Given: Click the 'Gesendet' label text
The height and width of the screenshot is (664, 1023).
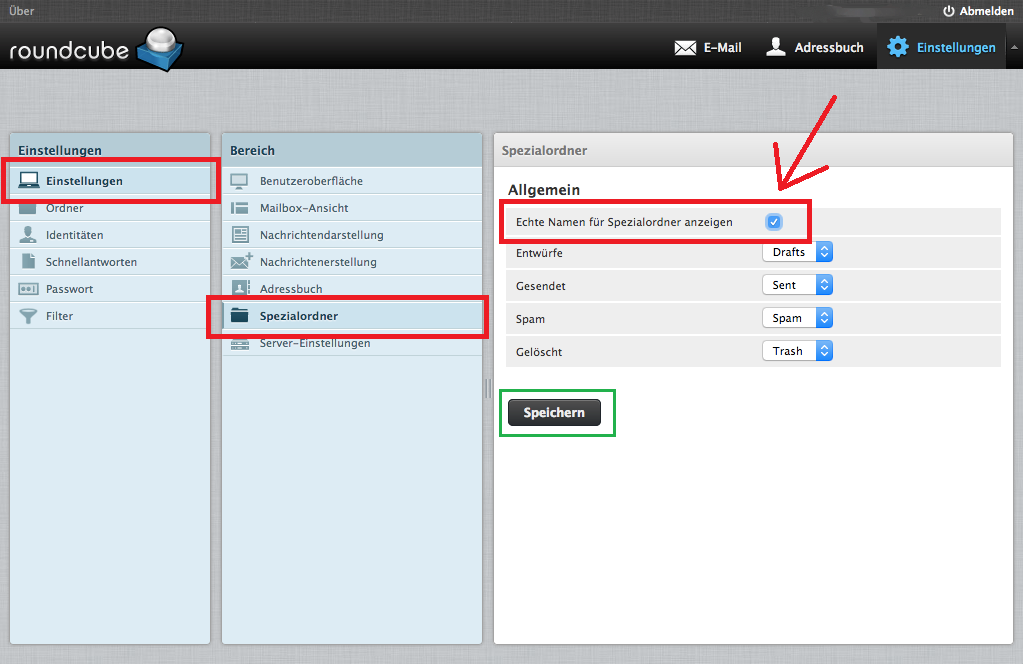Looking at the screenshot, I should [540, 286].
